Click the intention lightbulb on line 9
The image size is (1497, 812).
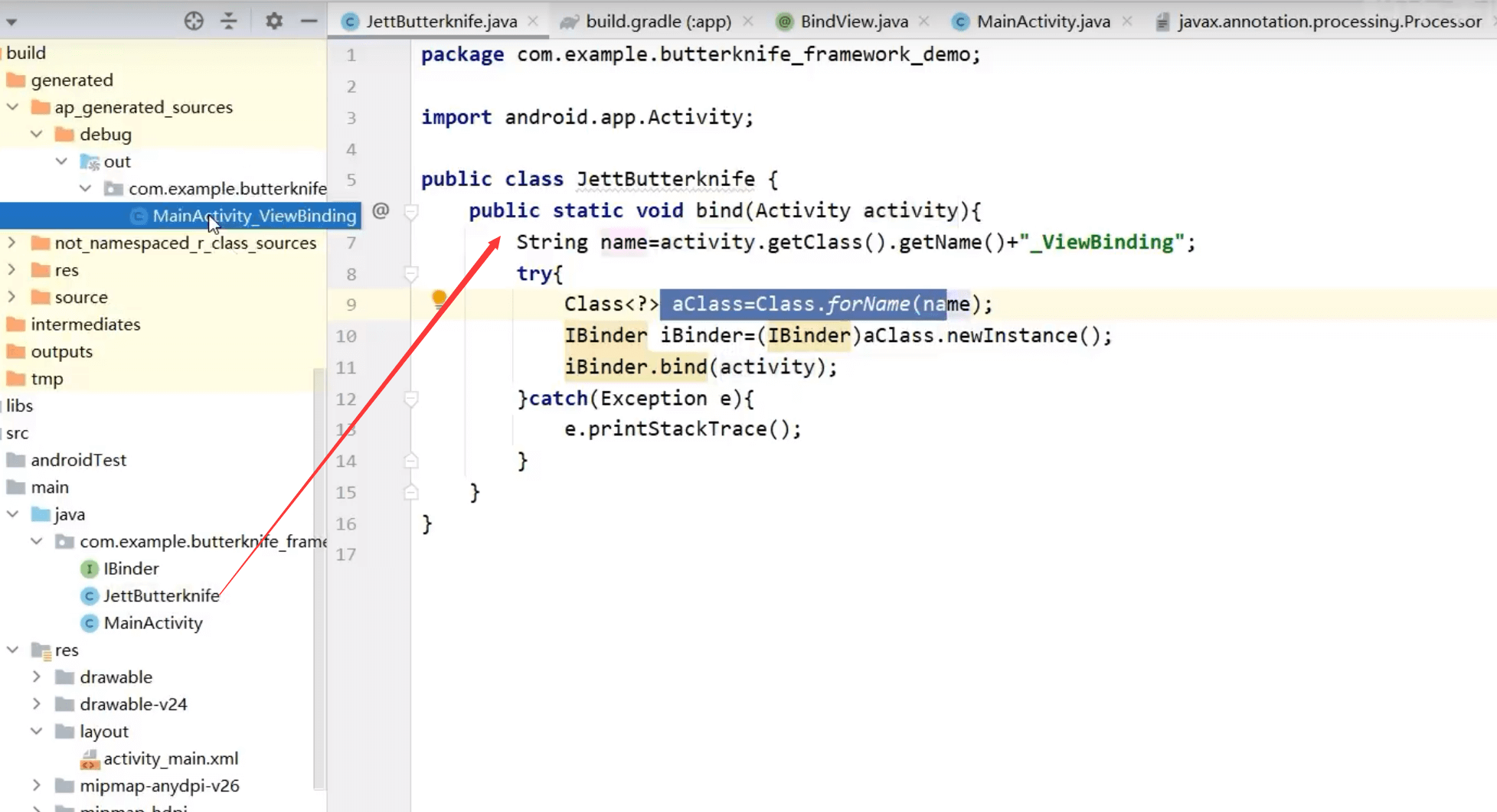[439, 299]
